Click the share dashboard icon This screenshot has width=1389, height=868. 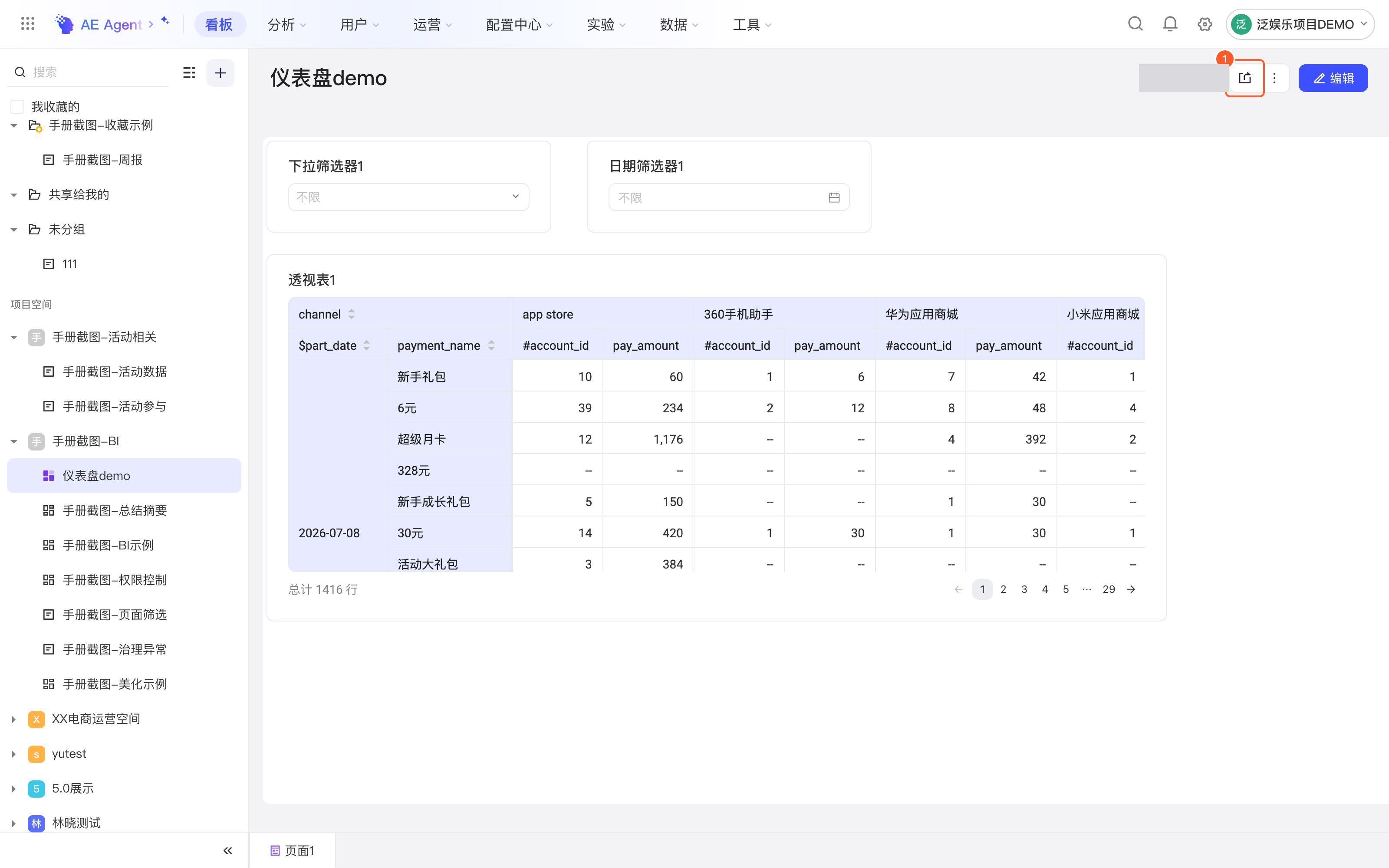(x=1244, y=78)
